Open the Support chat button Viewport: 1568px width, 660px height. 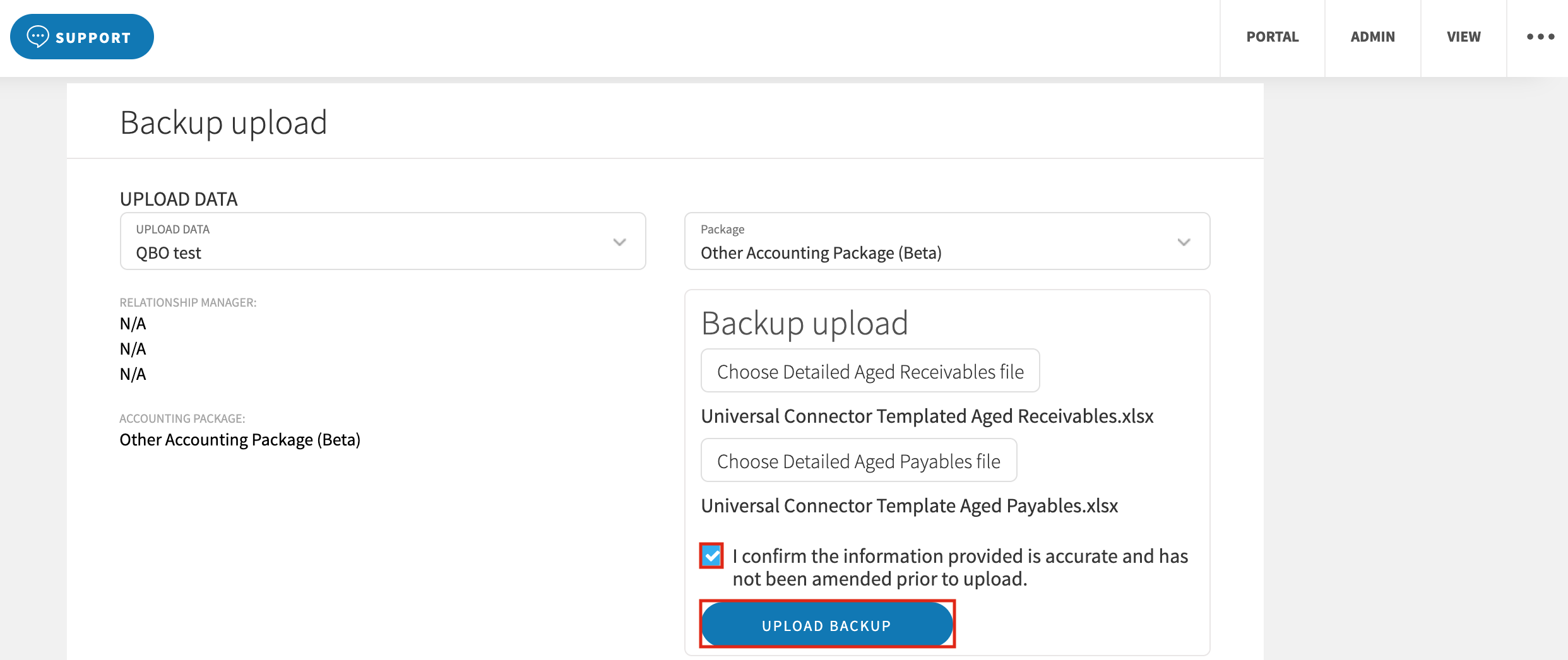(82, 37)
